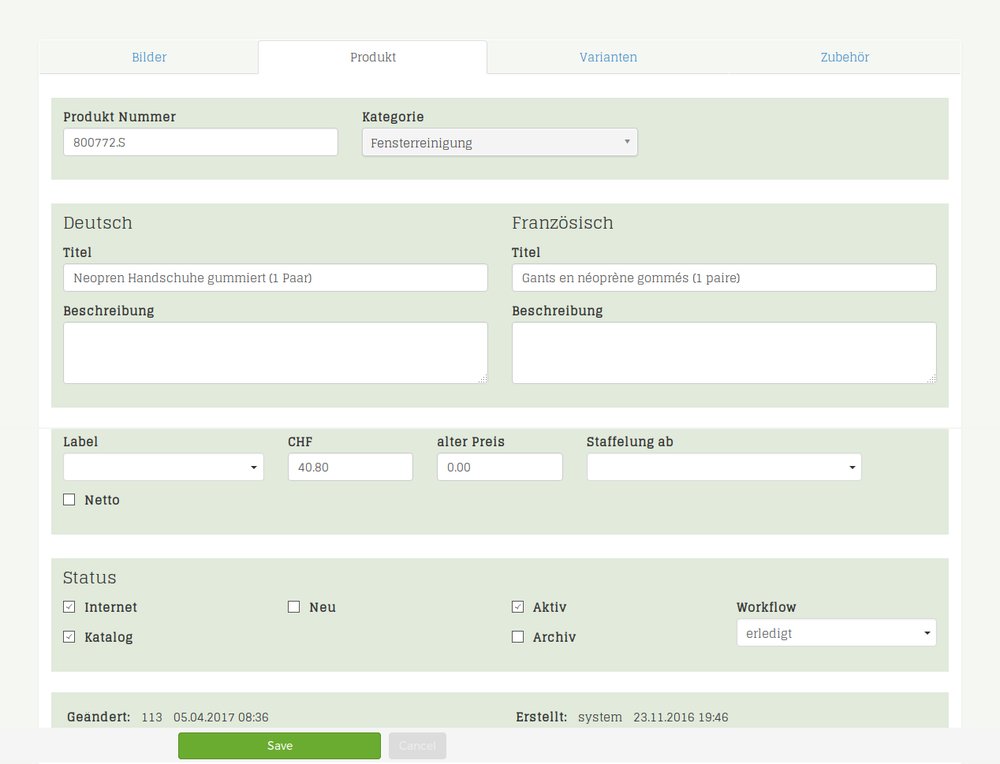
Task: Click the Produkt Nummer input field
Action: [200, 142]
